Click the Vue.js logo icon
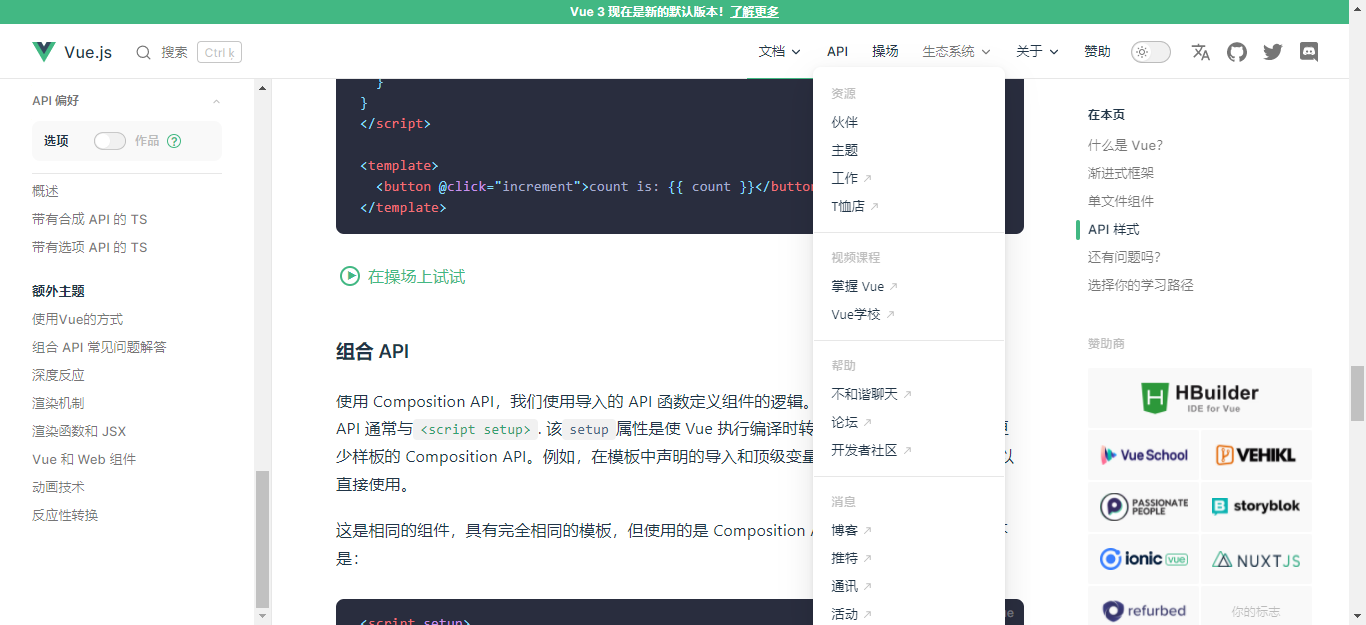This screenshot has width=1366, height=625. click(44, 52)
